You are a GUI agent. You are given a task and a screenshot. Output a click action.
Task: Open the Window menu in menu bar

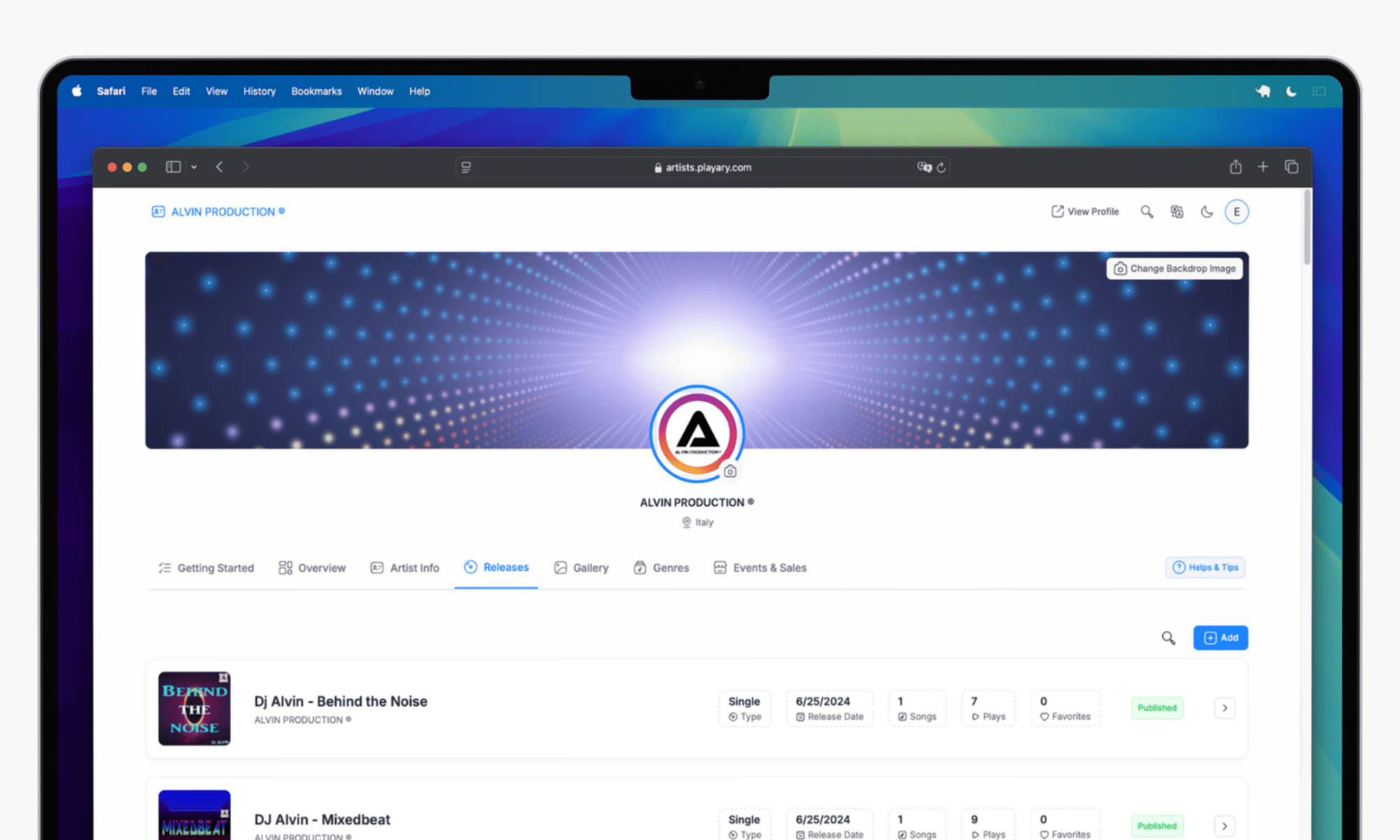click(x=375, y=91)
